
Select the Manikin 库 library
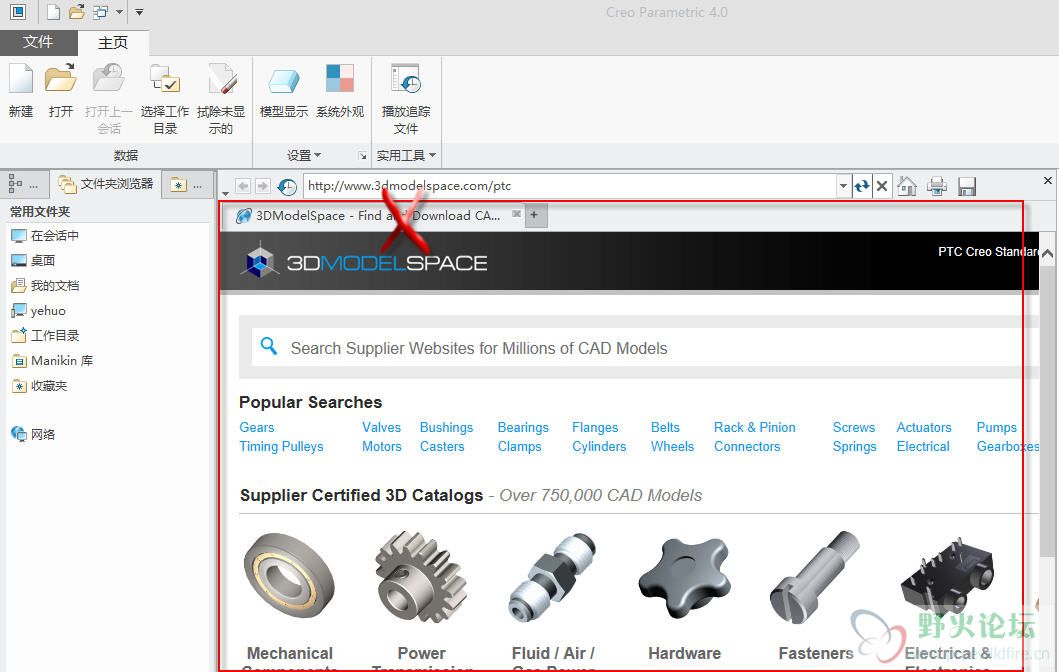point(53,361)
